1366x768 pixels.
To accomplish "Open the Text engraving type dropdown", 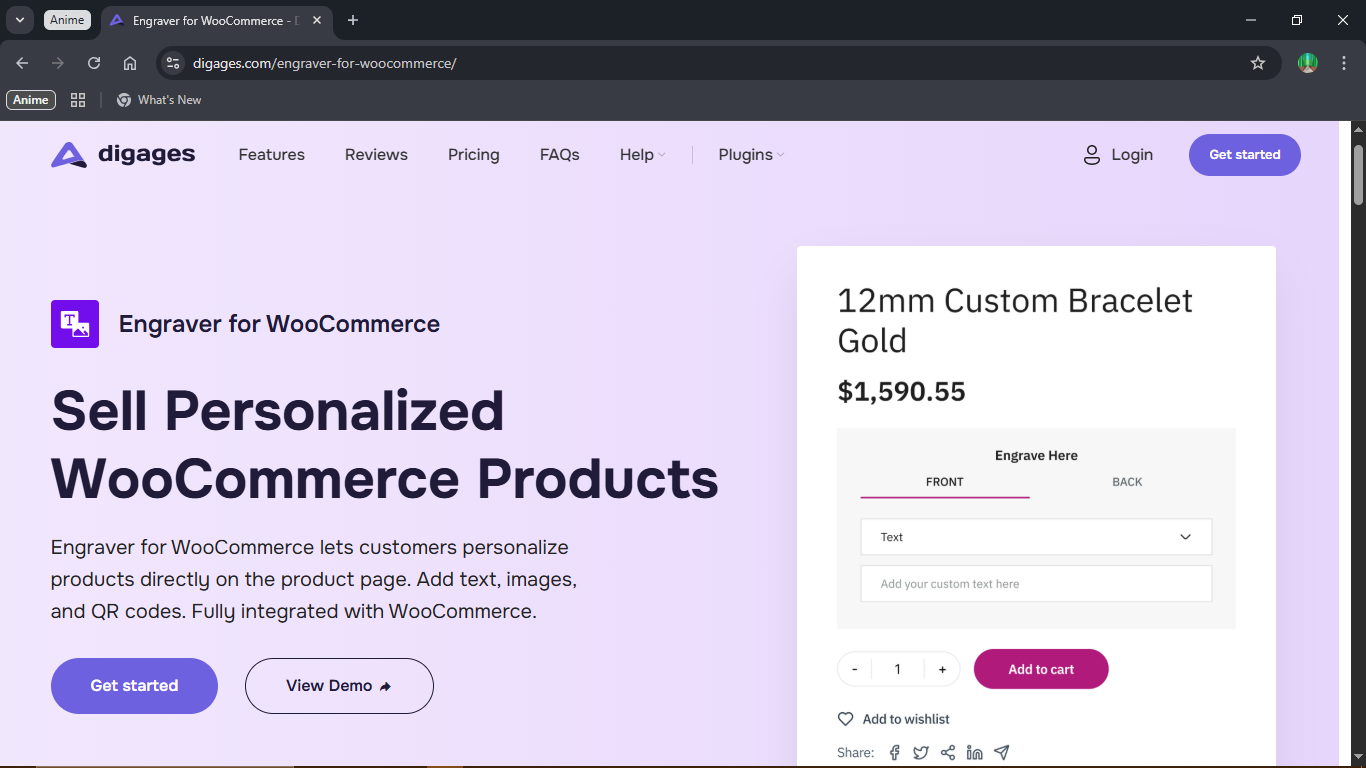I will 1036,537.
